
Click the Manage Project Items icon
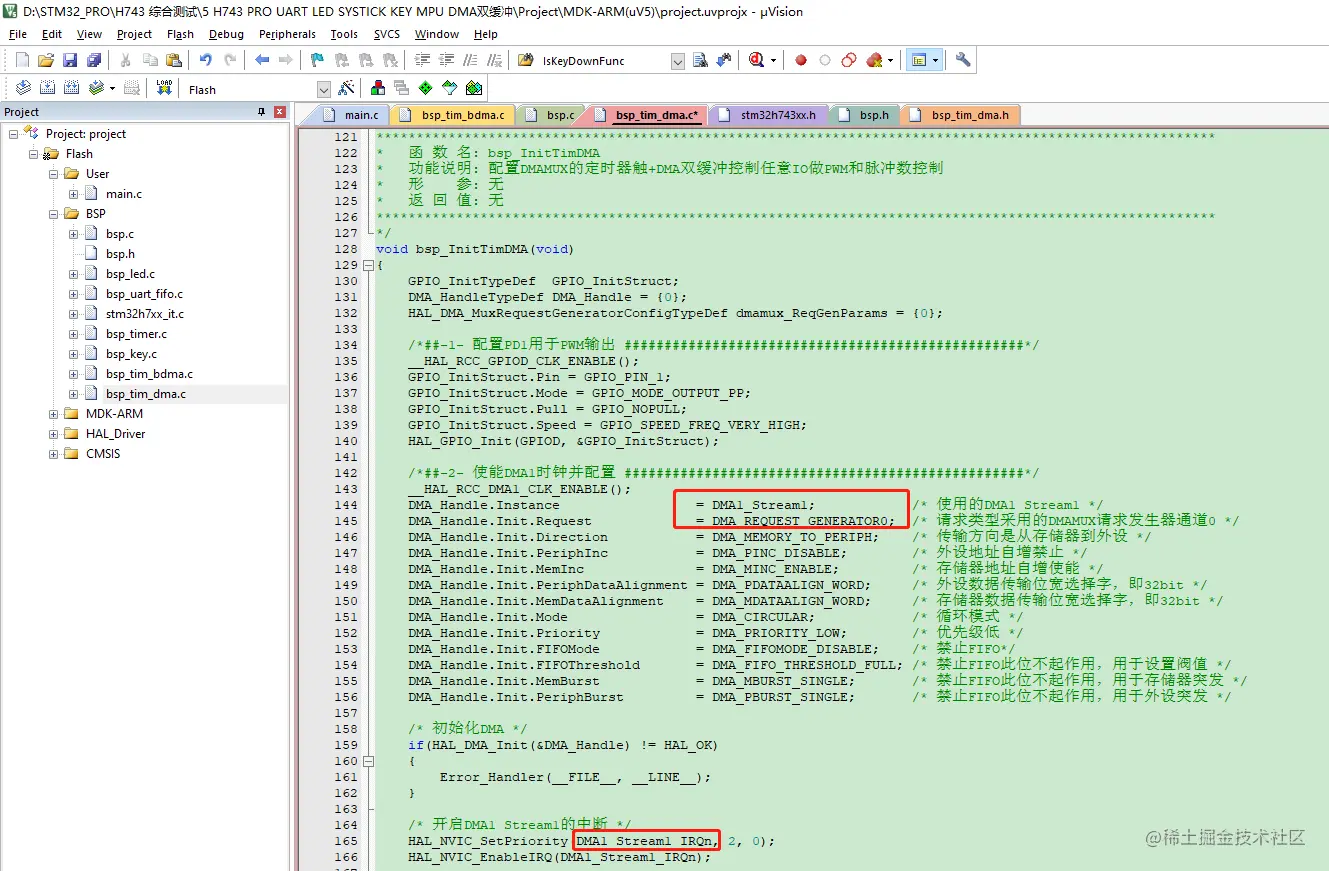378,89
